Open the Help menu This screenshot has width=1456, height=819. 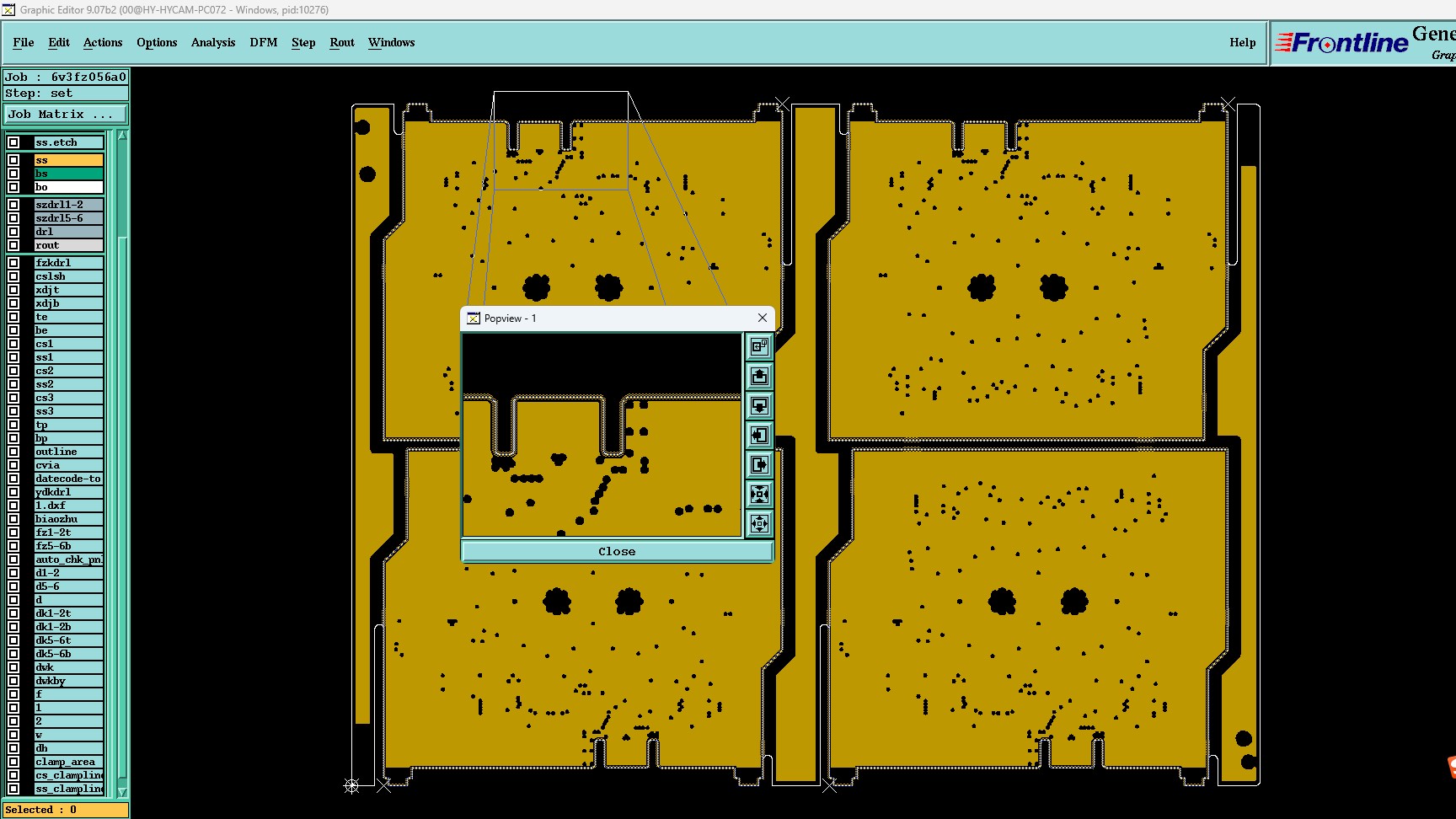point(1242,42)
